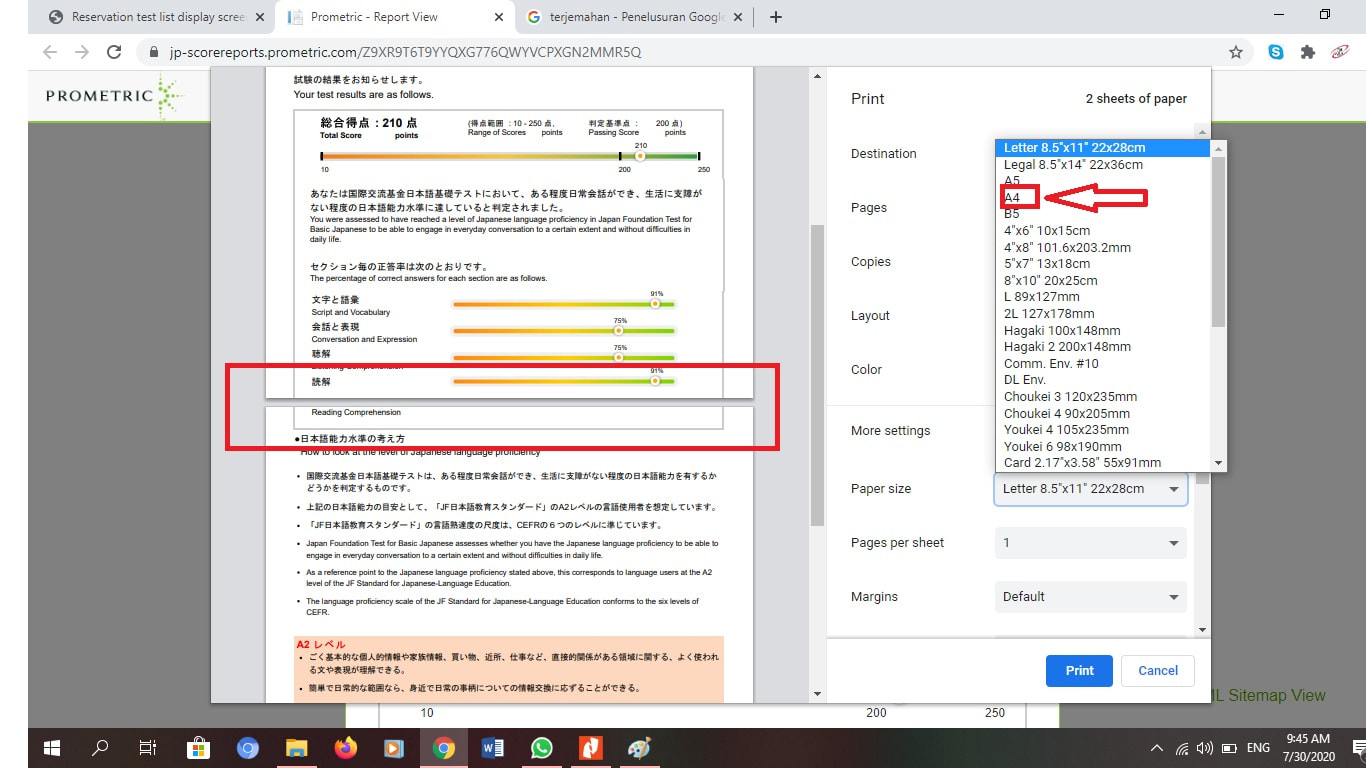This screenshot has height=768, width=1366.
Task: Open WhatsApp from the taskbar
Action: [542, 748]
